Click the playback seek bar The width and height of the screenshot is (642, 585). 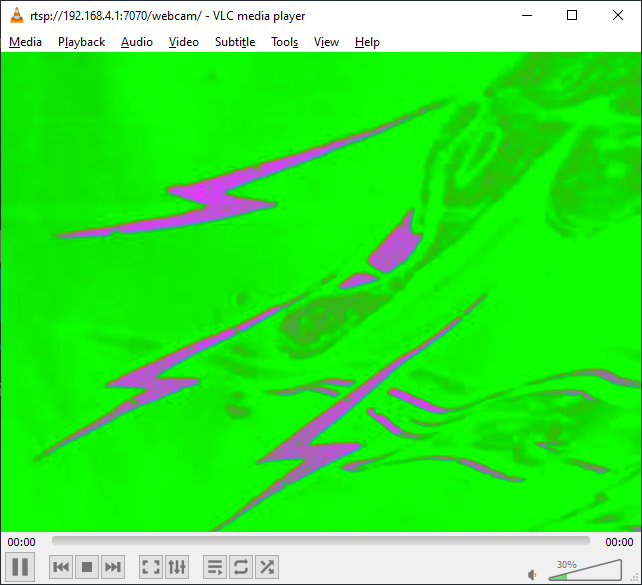[321, 541]
